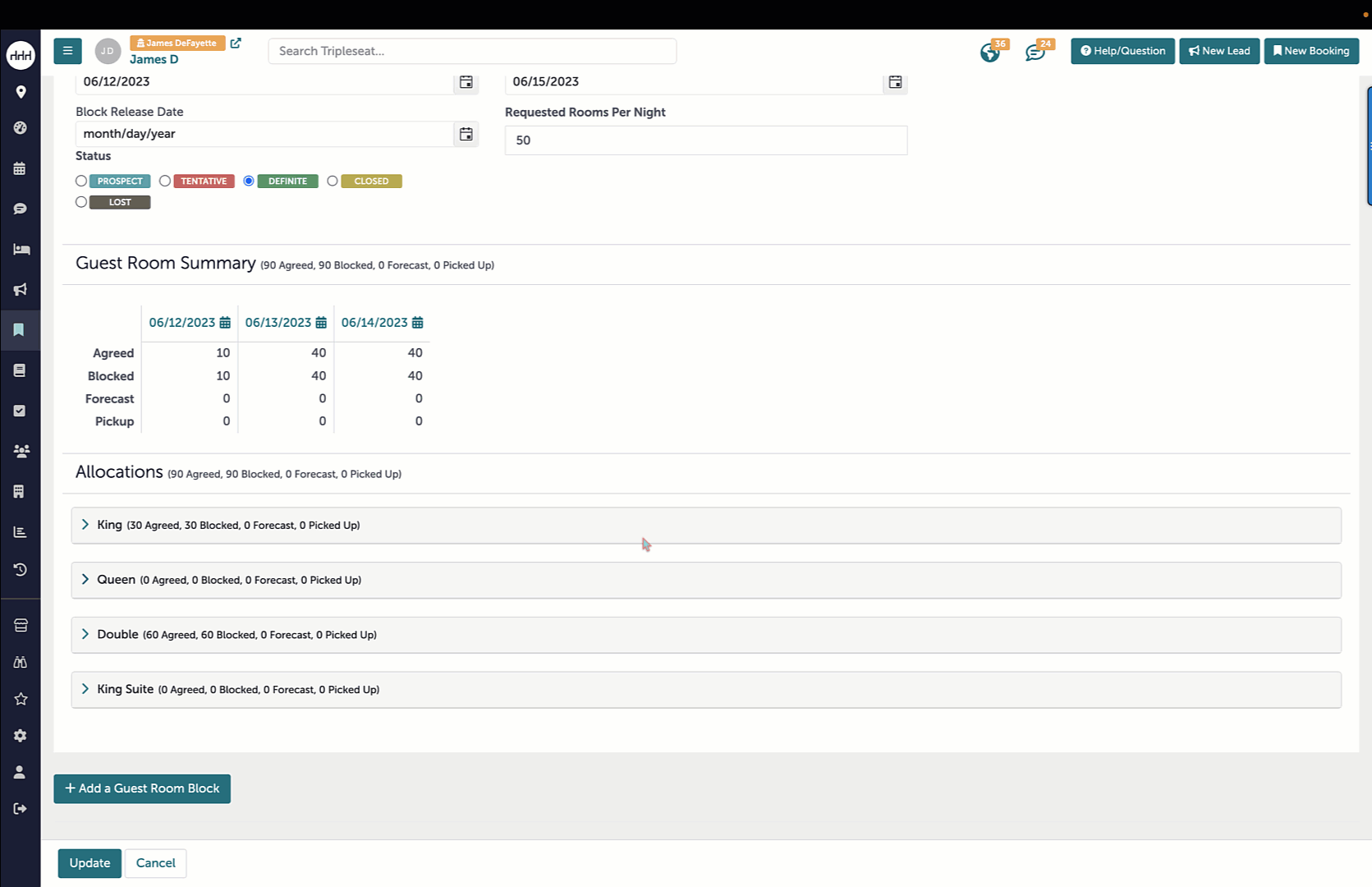Viewport: 1372px width, 887px height.
Task: Click the Update button
Action: [89, 863]
